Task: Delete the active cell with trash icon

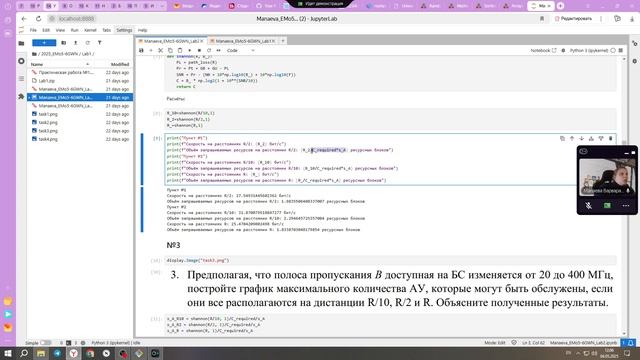Action: [x=611, y=138]
